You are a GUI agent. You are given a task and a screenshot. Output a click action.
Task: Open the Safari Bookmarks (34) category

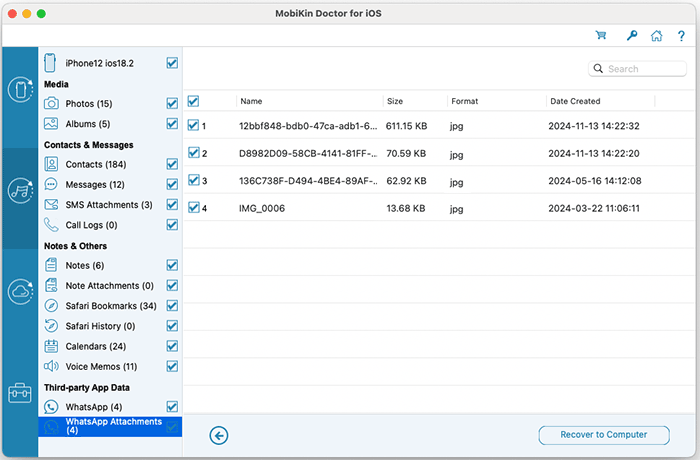[x=111, y=306]
